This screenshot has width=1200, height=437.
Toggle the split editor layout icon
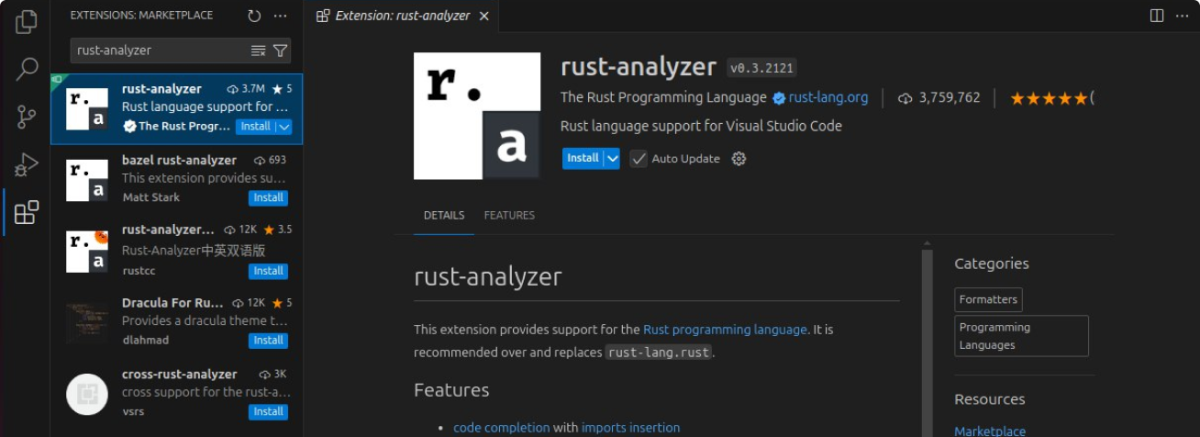point(1156,16)
